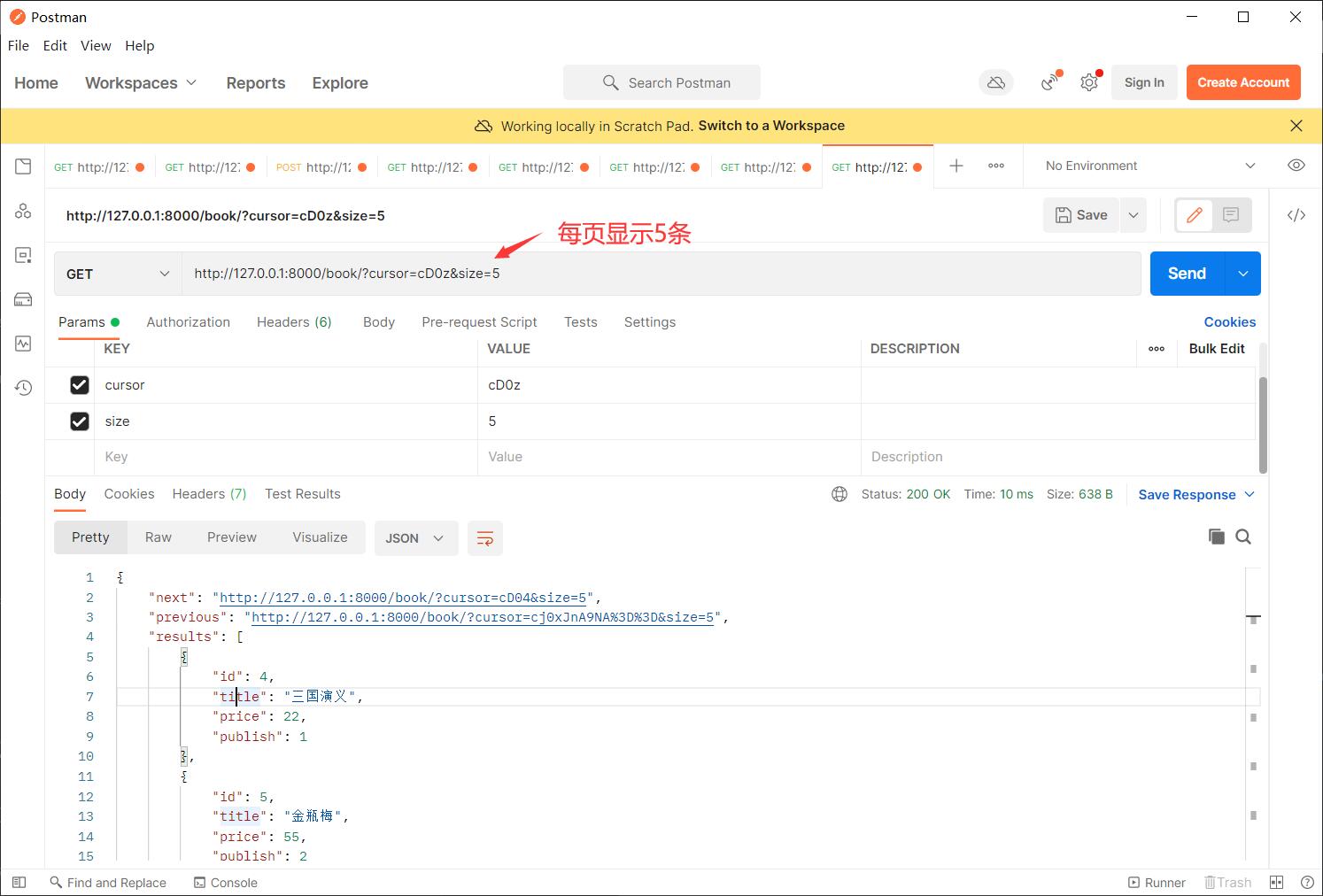The height and width of the screenshot is (896, 1323).
Task: Open the No Environment selector
Action: 1149,166
